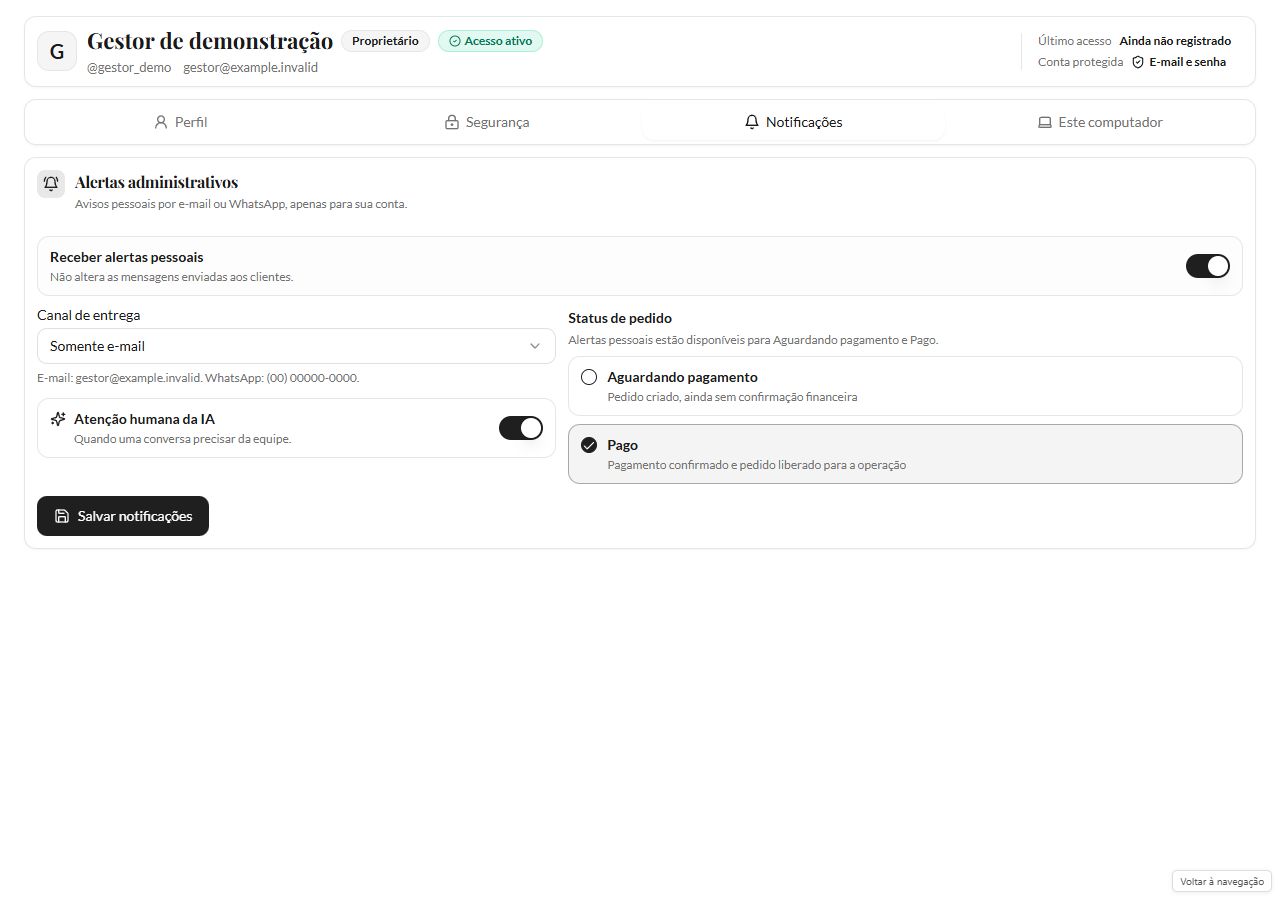
Task: Turn off Receber alertas pessoais switch
Action: click(1208, 266)
